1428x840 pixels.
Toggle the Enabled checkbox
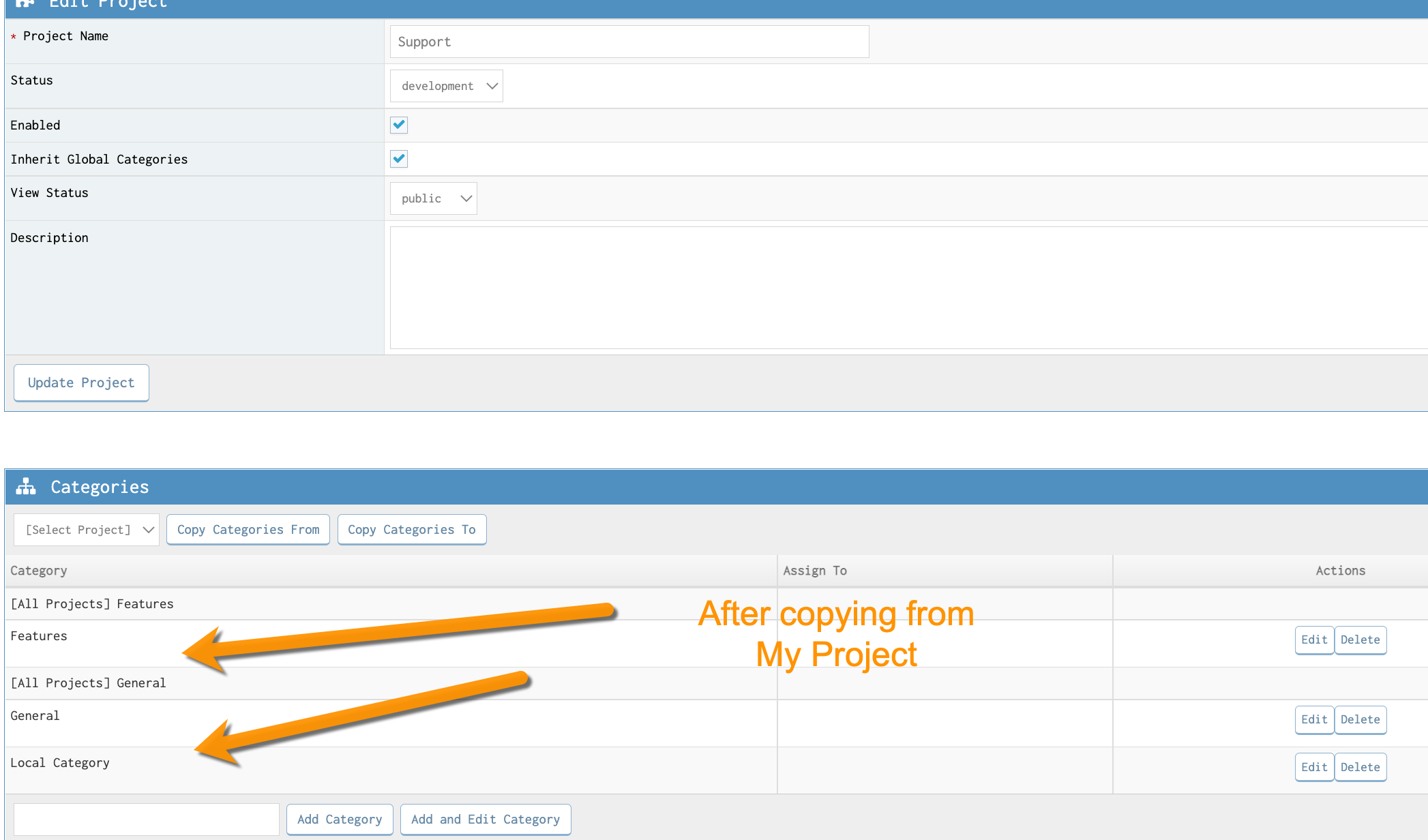399,125
